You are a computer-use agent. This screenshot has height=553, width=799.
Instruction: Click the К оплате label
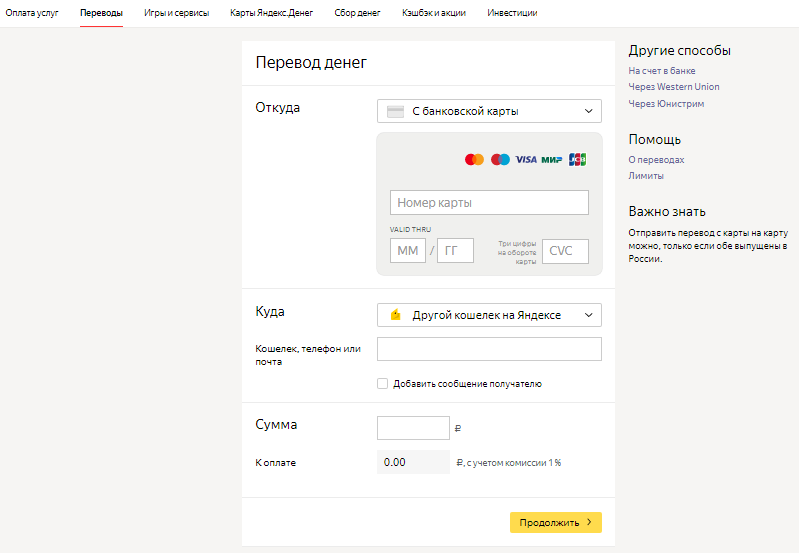[275, 463]
